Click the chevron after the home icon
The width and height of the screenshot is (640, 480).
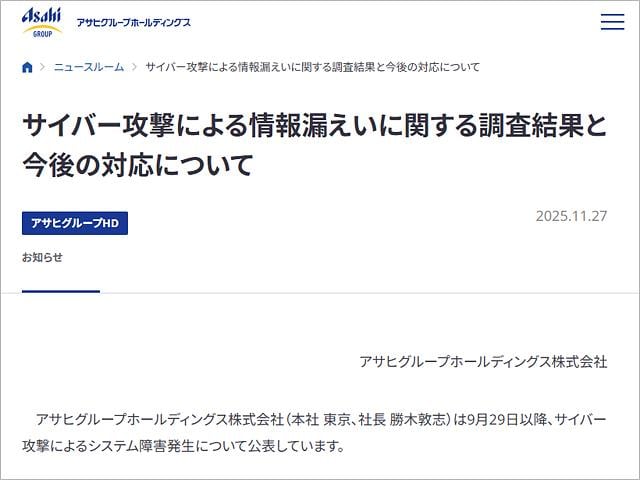42,67
